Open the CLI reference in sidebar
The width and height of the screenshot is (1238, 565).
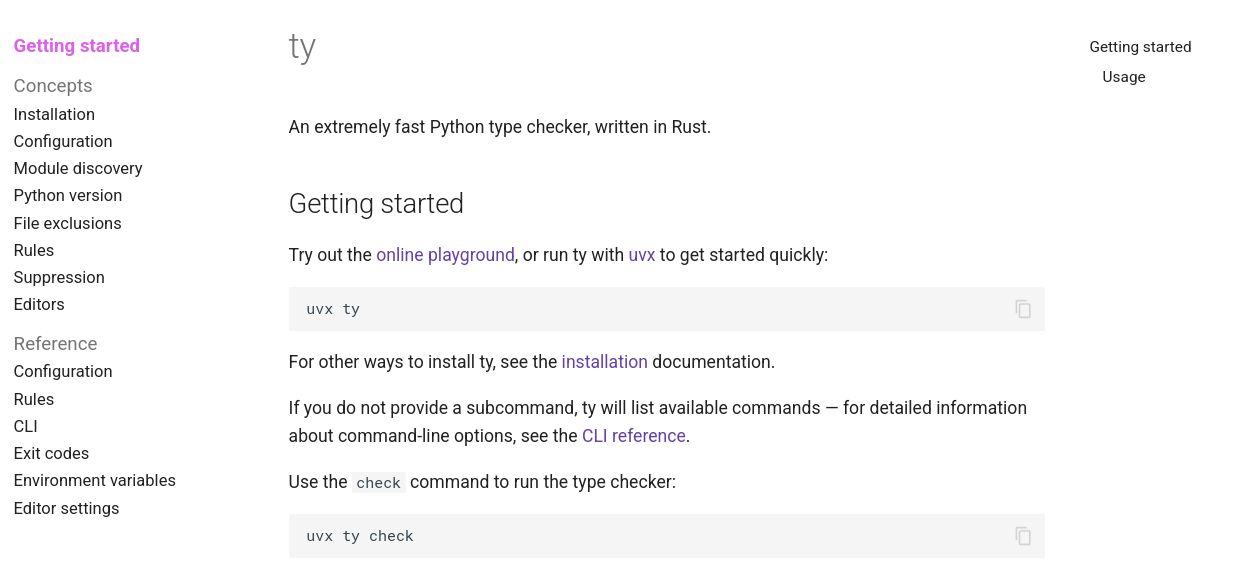pyautogui.click(x=26, y=427)
